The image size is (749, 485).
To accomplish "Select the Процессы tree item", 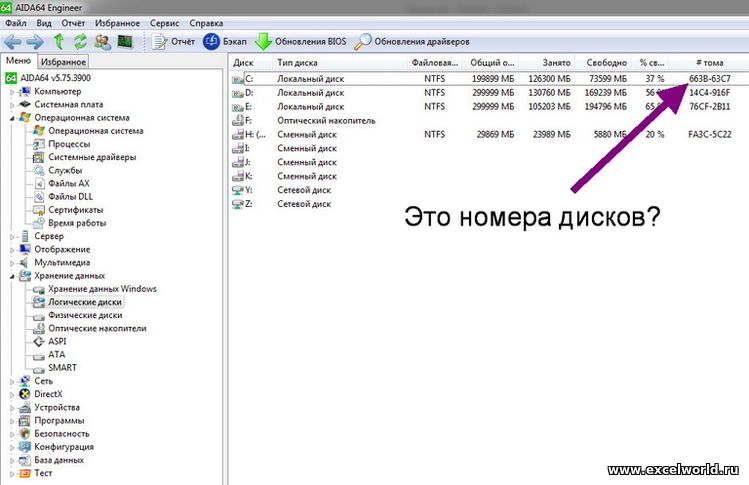I will click(69, 144).
